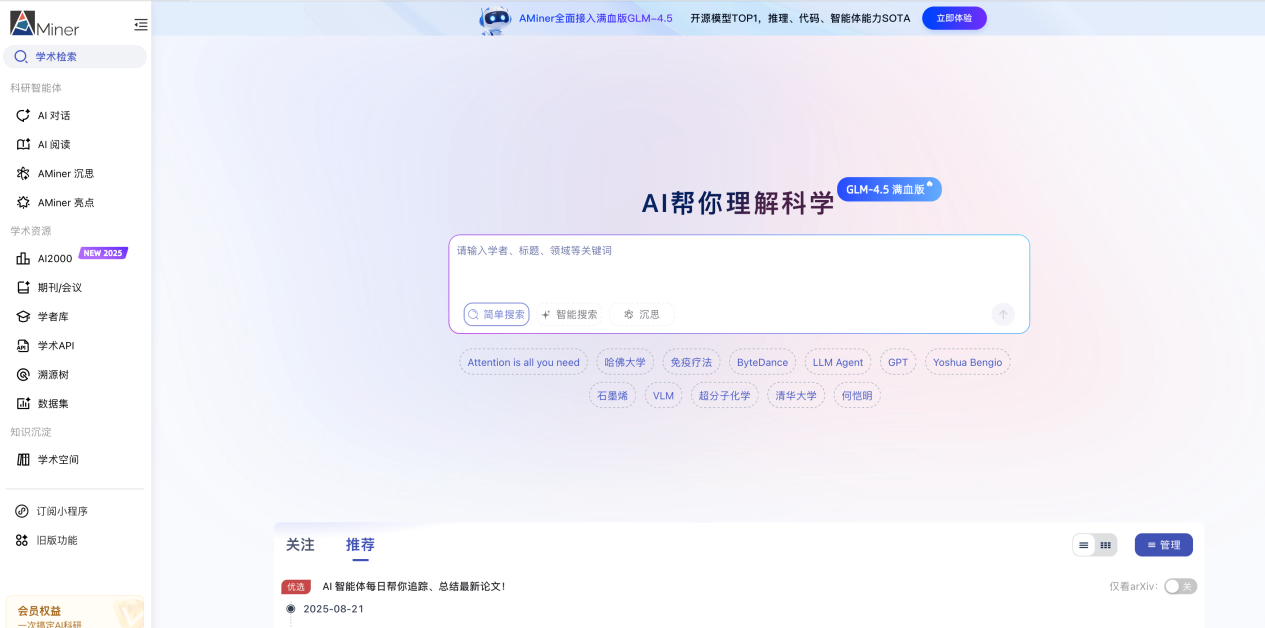
Task: Switch to the 推荐 tab
Action: (360, 545)
